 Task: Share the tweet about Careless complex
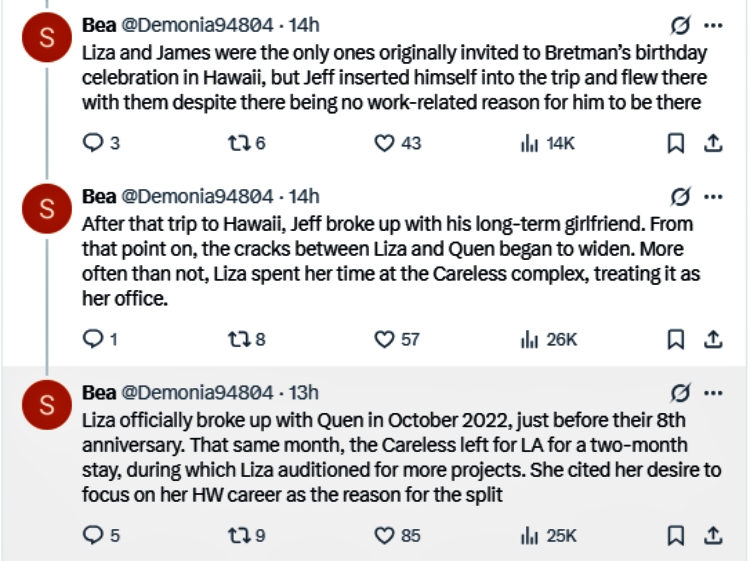713,340
